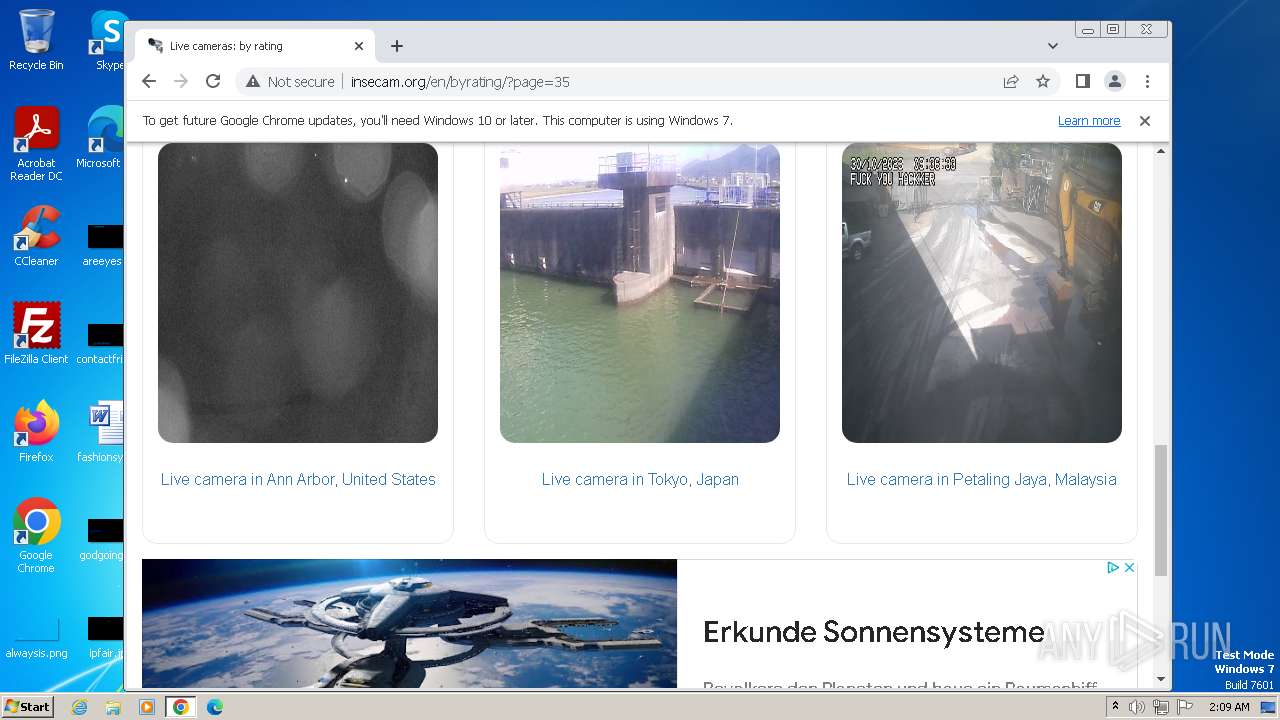1280x720 pixels.
Task: Click the forward navigation arrow
Action: pyautogui.click(x=181, y=81)
